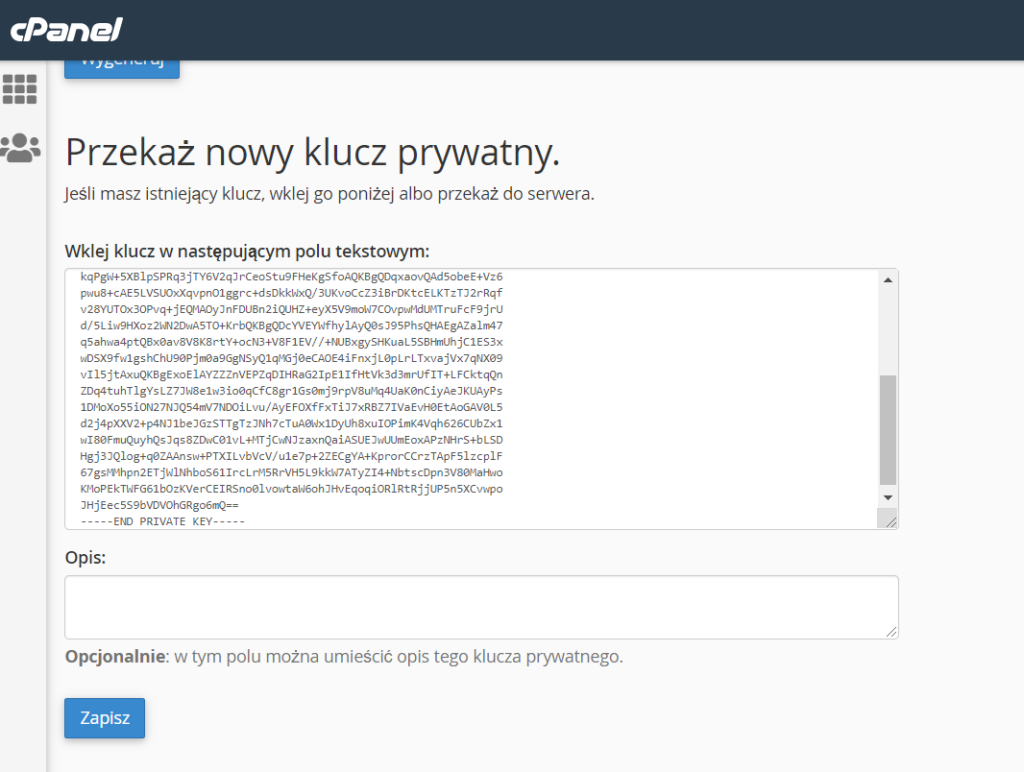This screenshot has width=1024, height=772.
Task: Click the heading 'Przekaż nowy klucz prywatny.'
Action: tap(312, 153)
